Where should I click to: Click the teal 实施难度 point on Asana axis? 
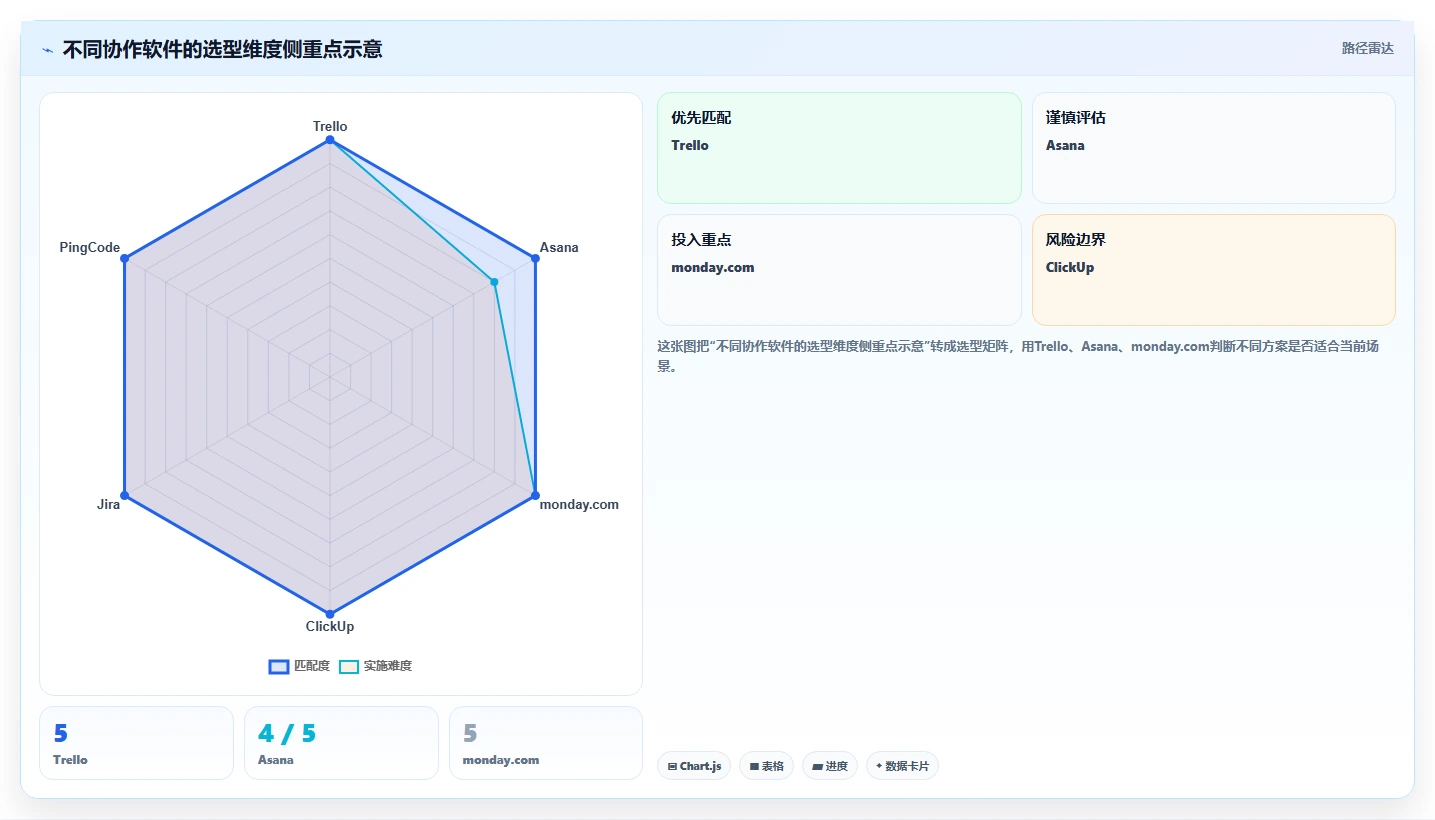[x=494, y=282]
